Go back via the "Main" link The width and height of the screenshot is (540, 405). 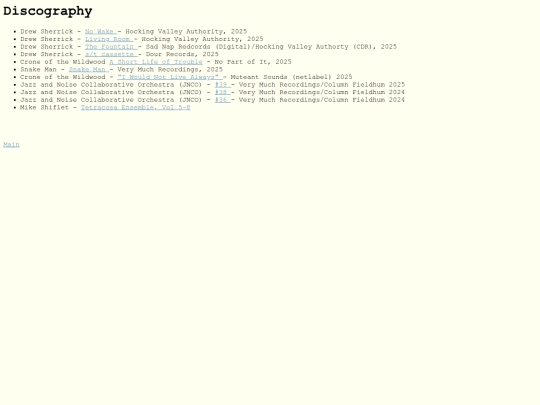pos(11,145)
